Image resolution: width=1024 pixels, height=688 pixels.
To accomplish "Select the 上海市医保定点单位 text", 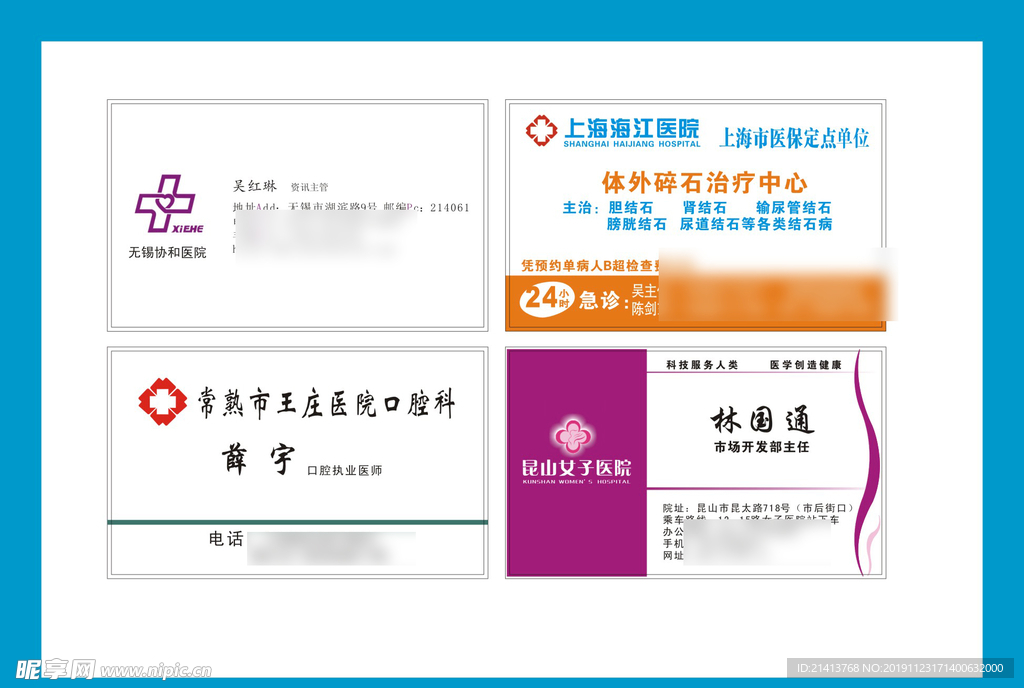I will tap(794, 138).
